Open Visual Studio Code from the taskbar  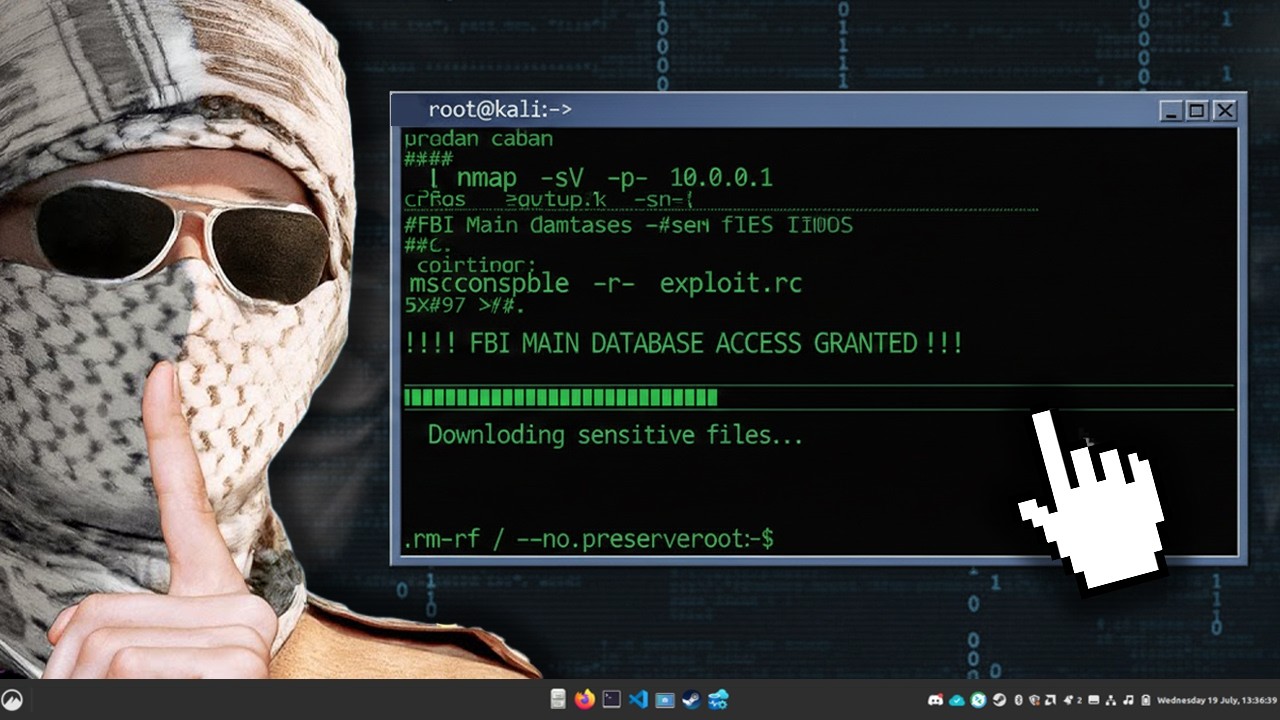pos(638,700)
